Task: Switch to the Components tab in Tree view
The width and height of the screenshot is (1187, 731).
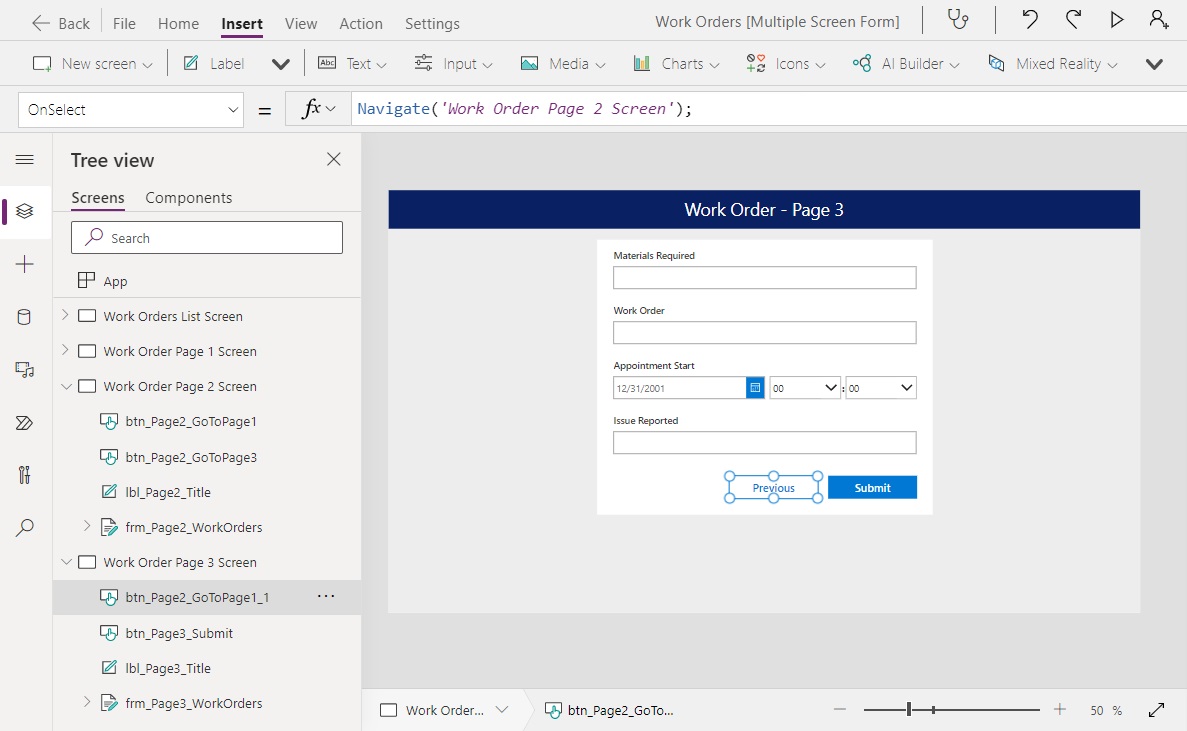Action: [188, 197]
